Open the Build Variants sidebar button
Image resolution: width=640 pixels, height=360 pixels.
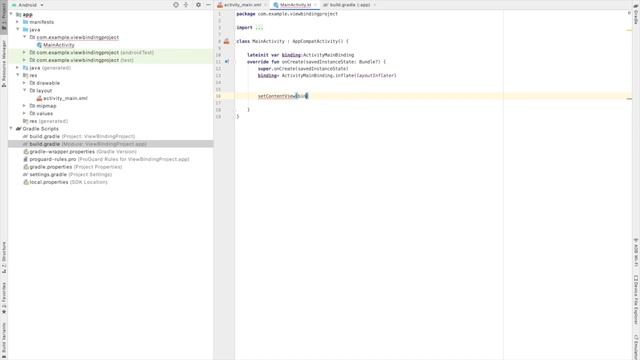[x=4, y=340]
